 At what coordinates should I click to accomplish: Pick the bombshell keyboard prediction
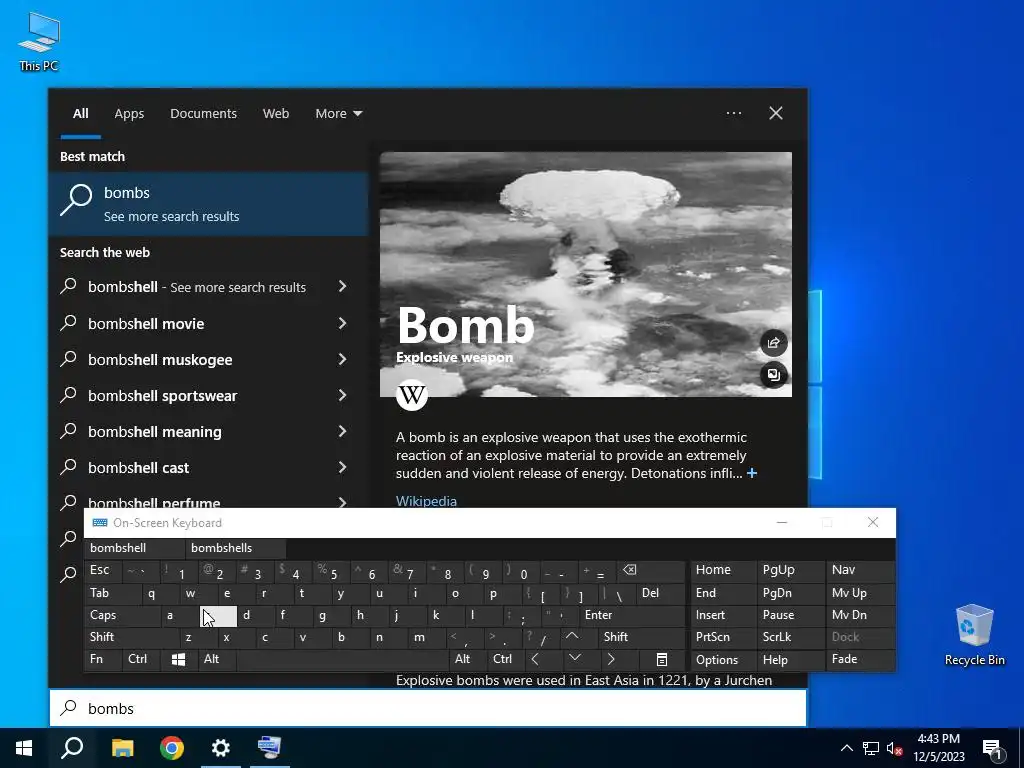(135, 548)
